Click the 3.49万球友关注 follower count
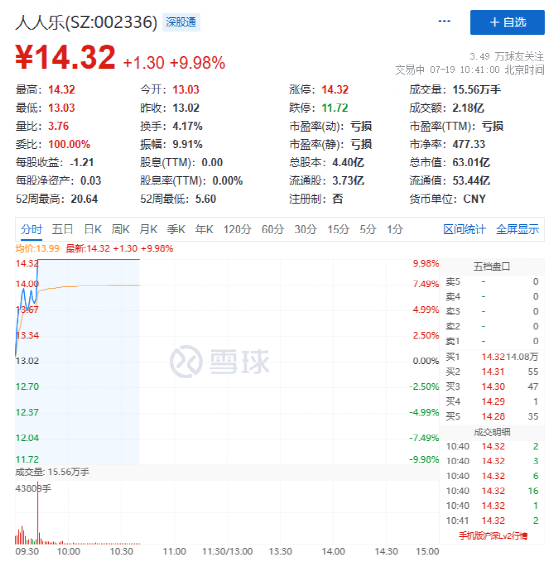553x562 pixels. (506, 57)
